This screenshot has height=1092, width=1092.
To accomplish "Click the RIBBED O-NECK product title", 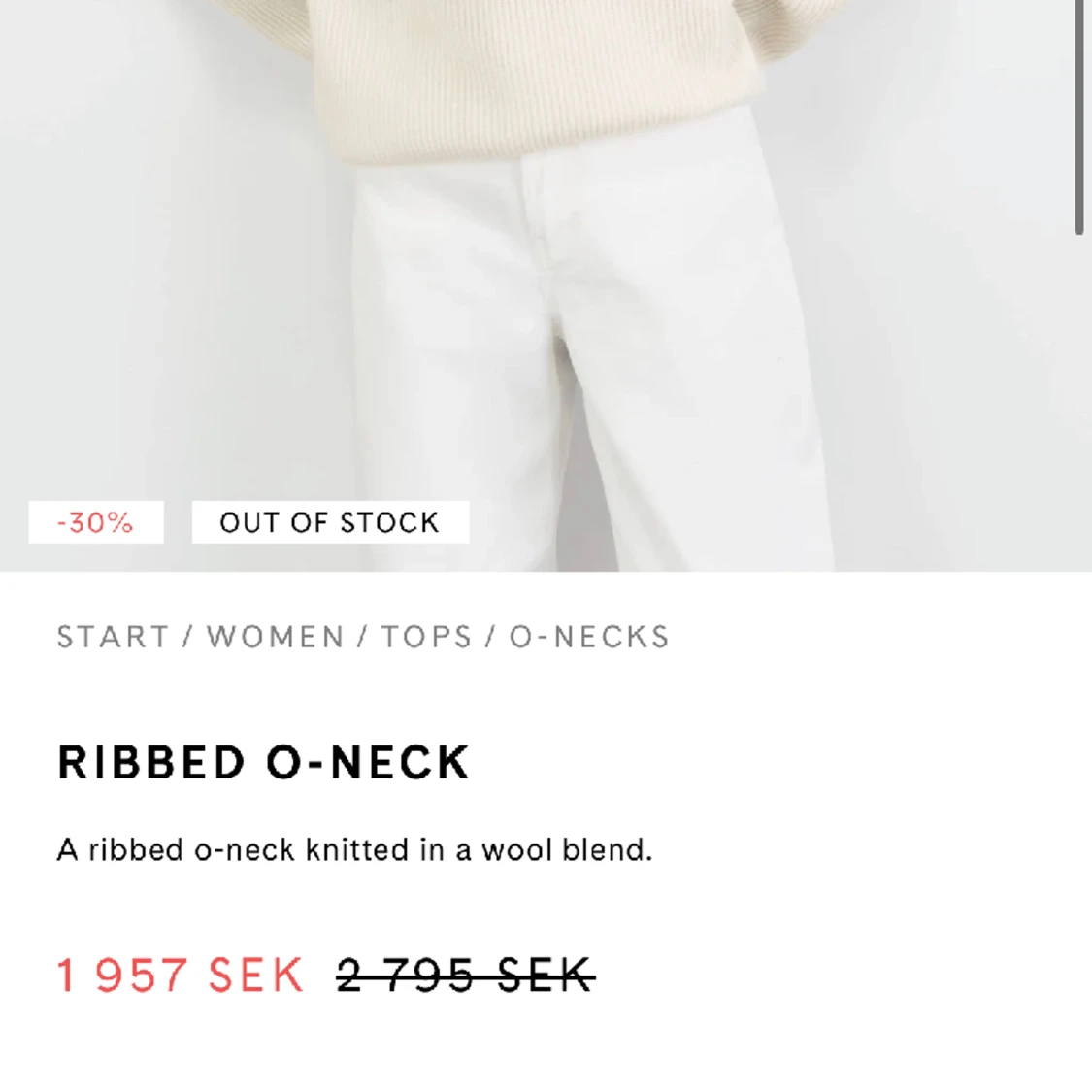I will coord(263,762).
